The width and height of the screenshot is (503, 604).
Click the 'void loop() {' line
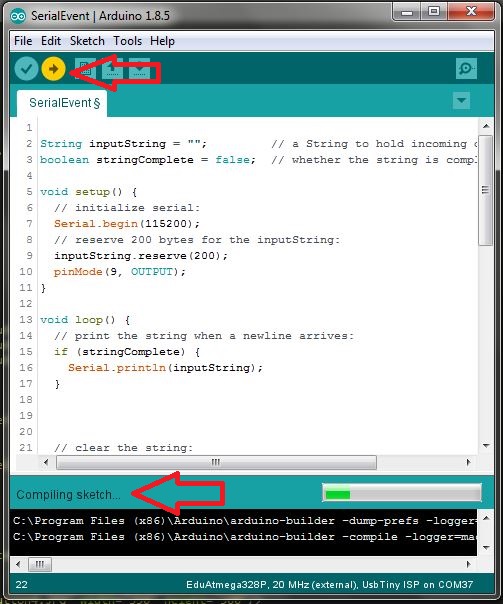(85, 320)
